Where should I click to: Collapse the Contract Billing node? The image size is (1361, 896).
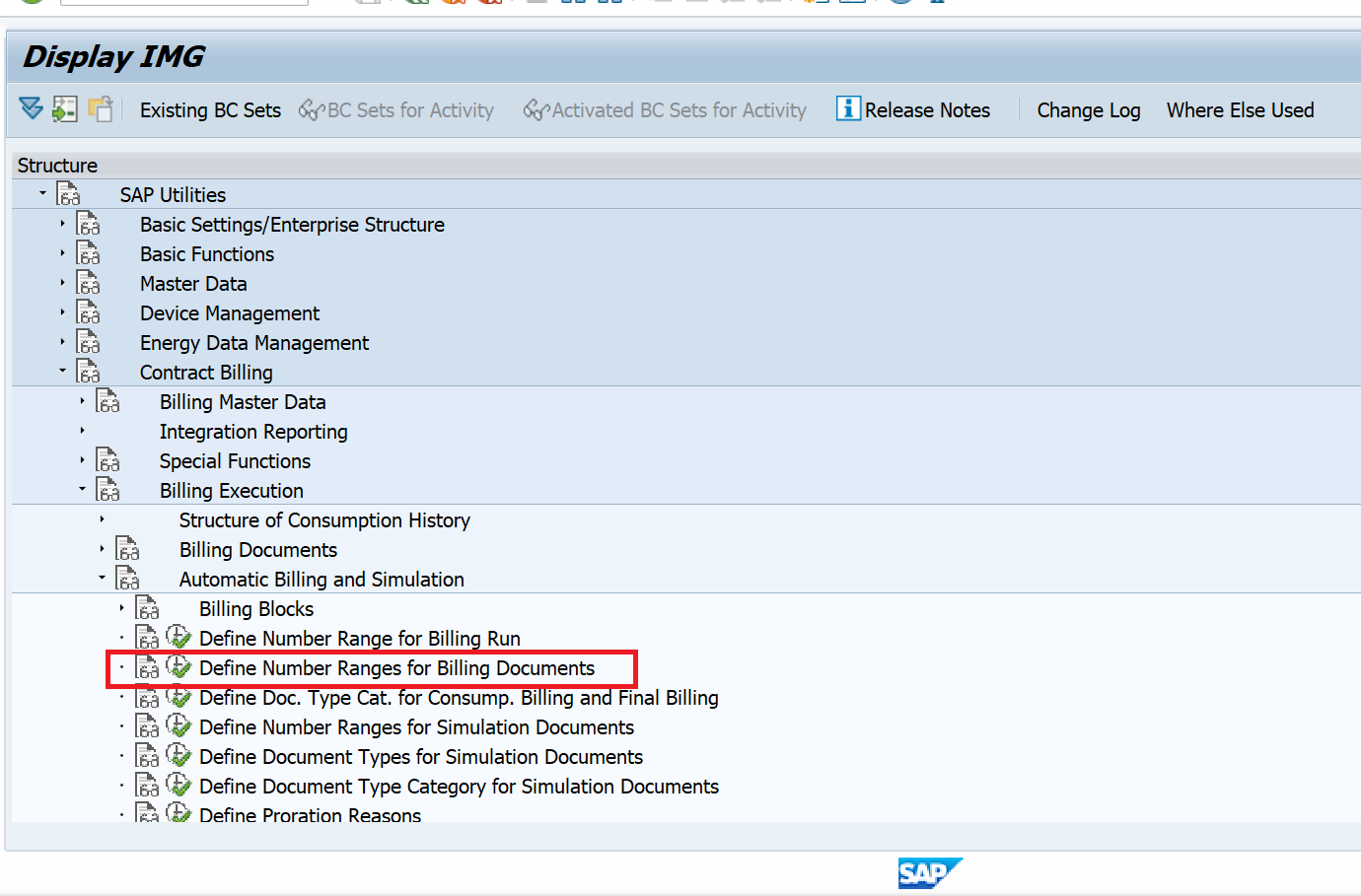[x=62, y=371]
